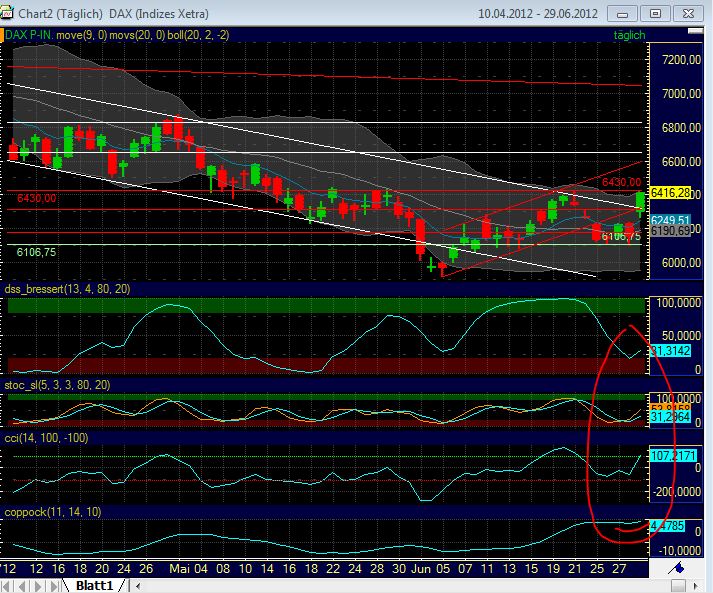The image size is (713, 593).
Task: Click the blue flag icon beside date axis
Action: pyautogui.click(x=677, y=568)
